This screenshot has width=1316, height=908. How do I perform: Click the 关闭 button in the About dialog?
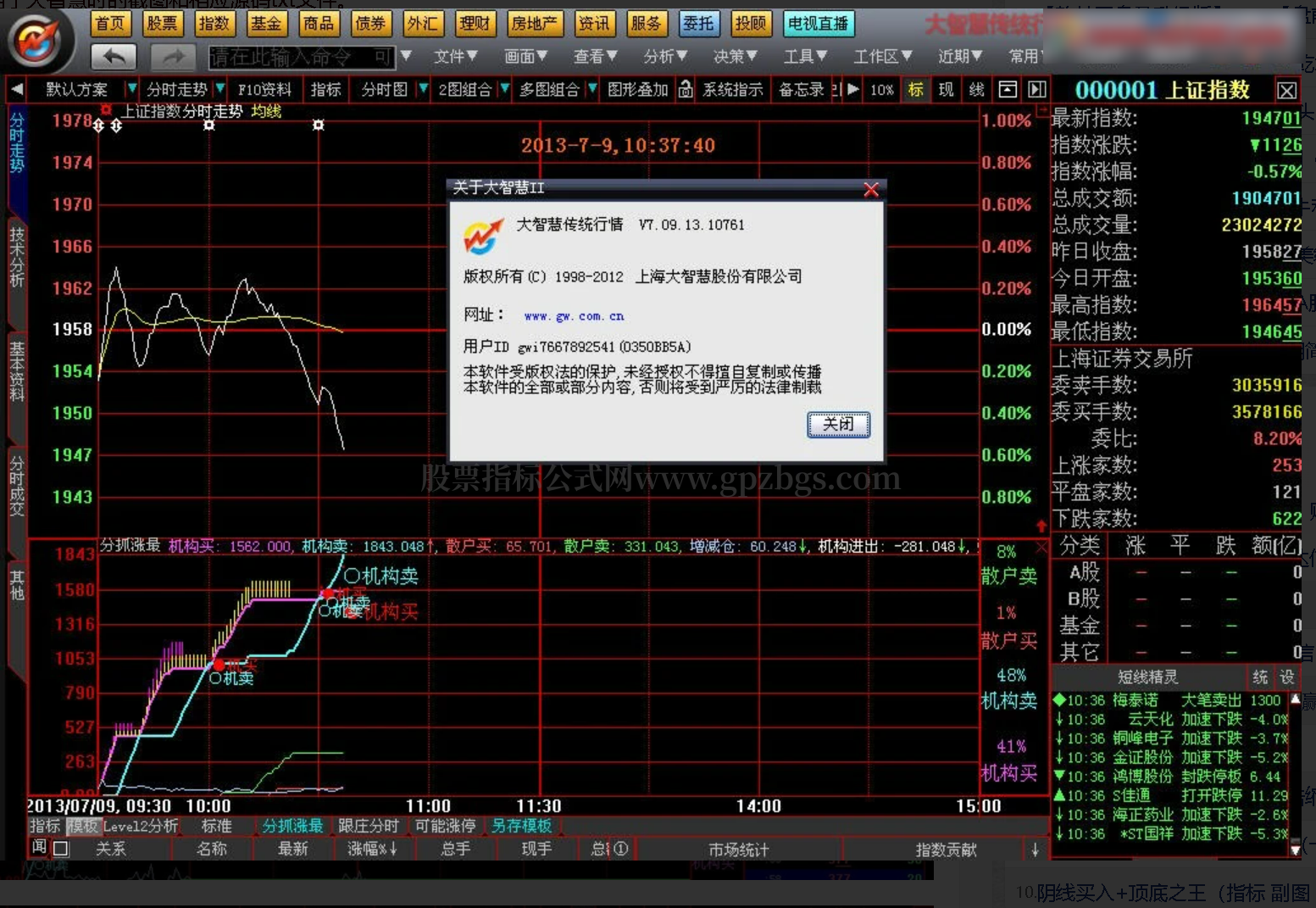pos(838,424)
